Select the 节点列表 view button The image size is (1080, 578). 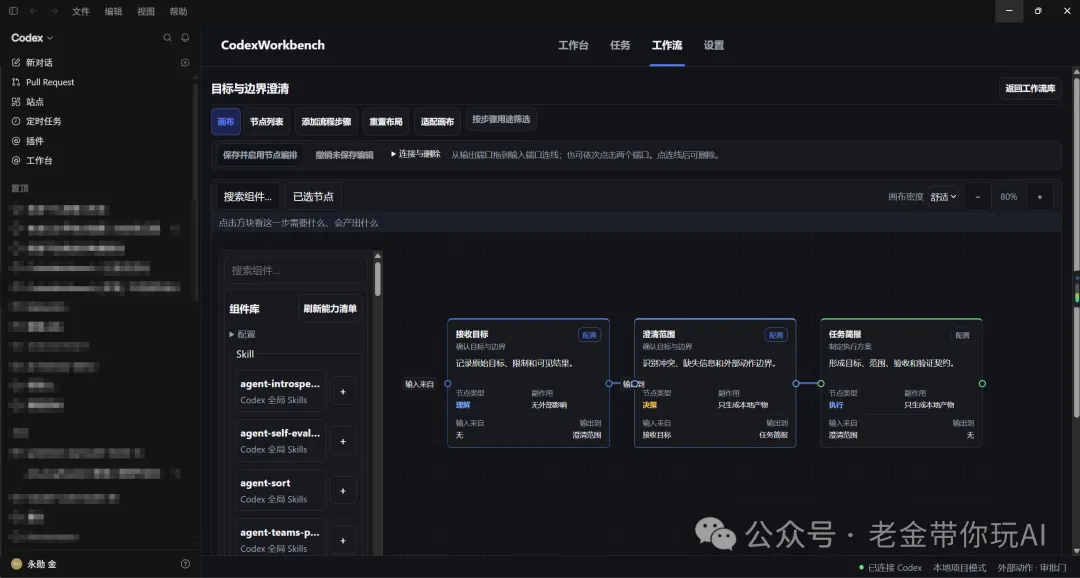point(267,121)
